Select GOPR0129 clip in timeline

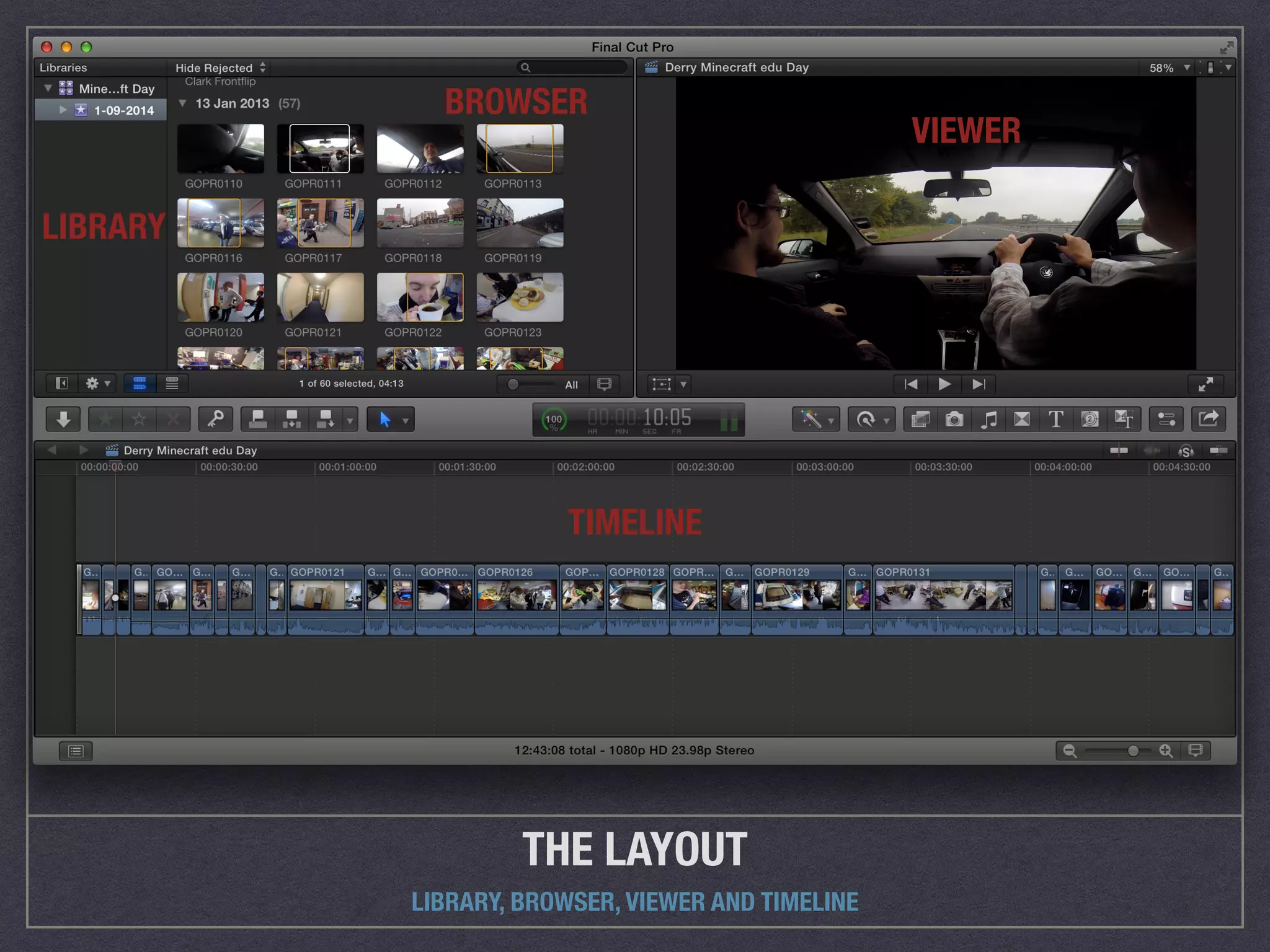pyautogui.click(x=797, y=600)
